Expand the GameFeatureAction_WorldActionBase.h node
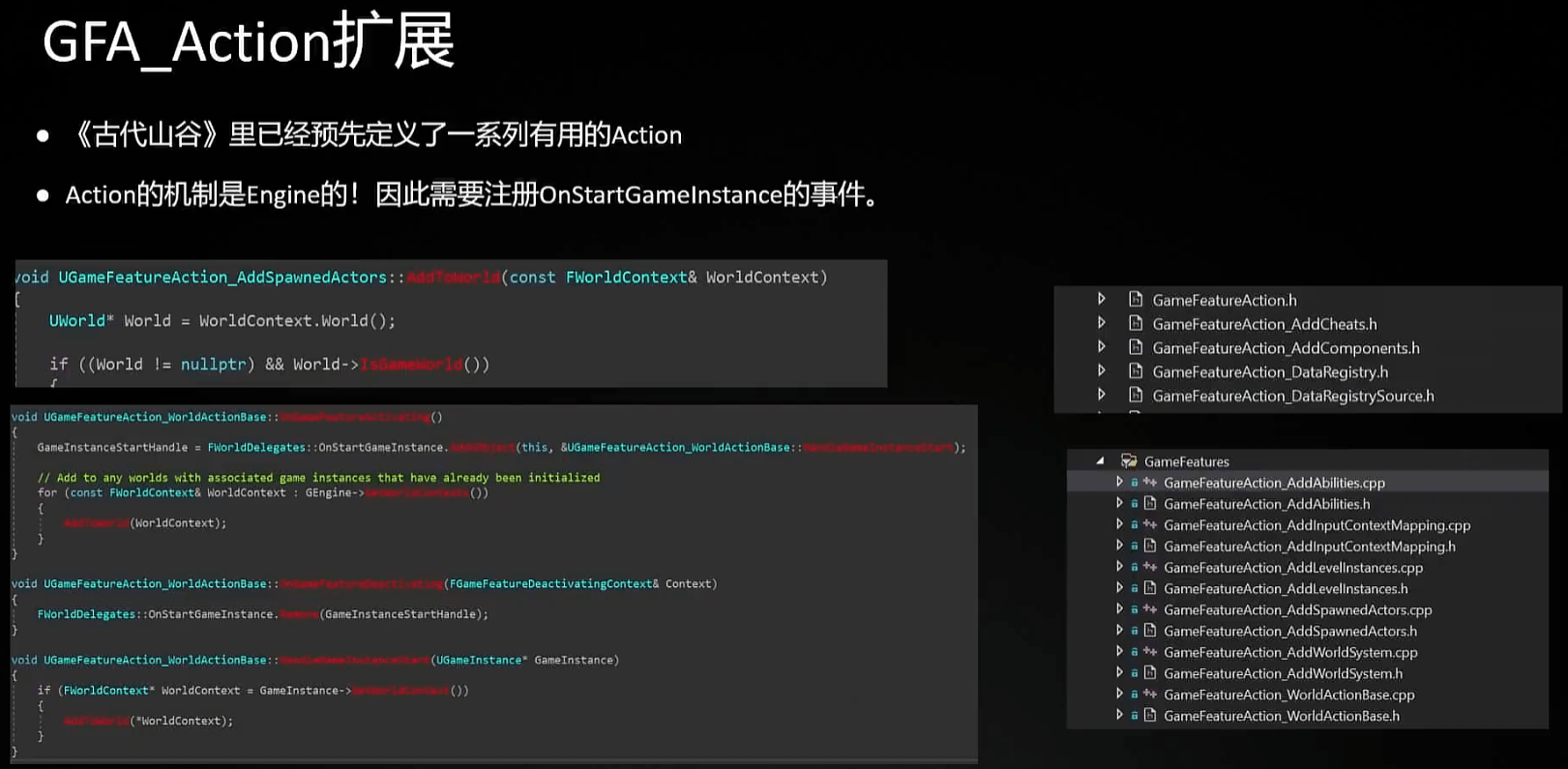1568x769 pixels. [1119, 716]
